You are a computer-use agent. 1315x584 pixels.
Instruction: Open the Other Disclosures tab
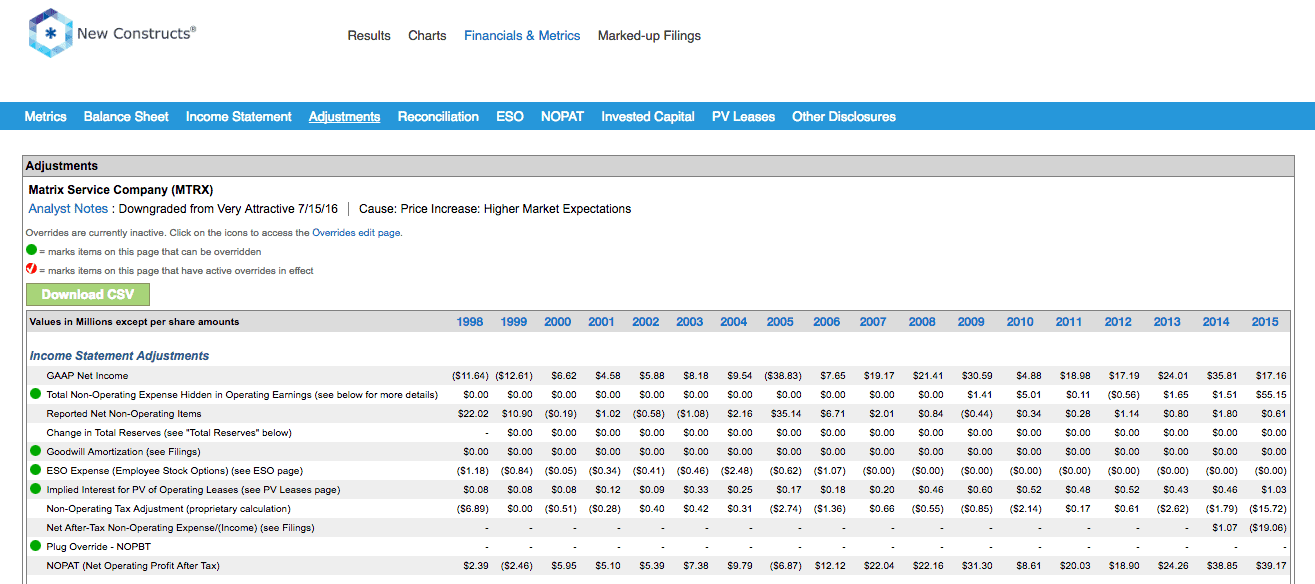coord(844,117)
